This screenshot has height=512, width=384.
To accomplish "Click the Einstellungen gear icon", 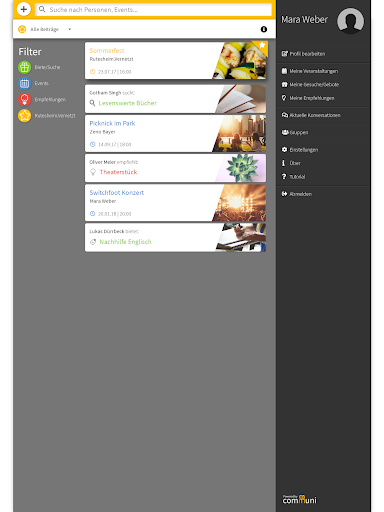I will coord(284,150).
